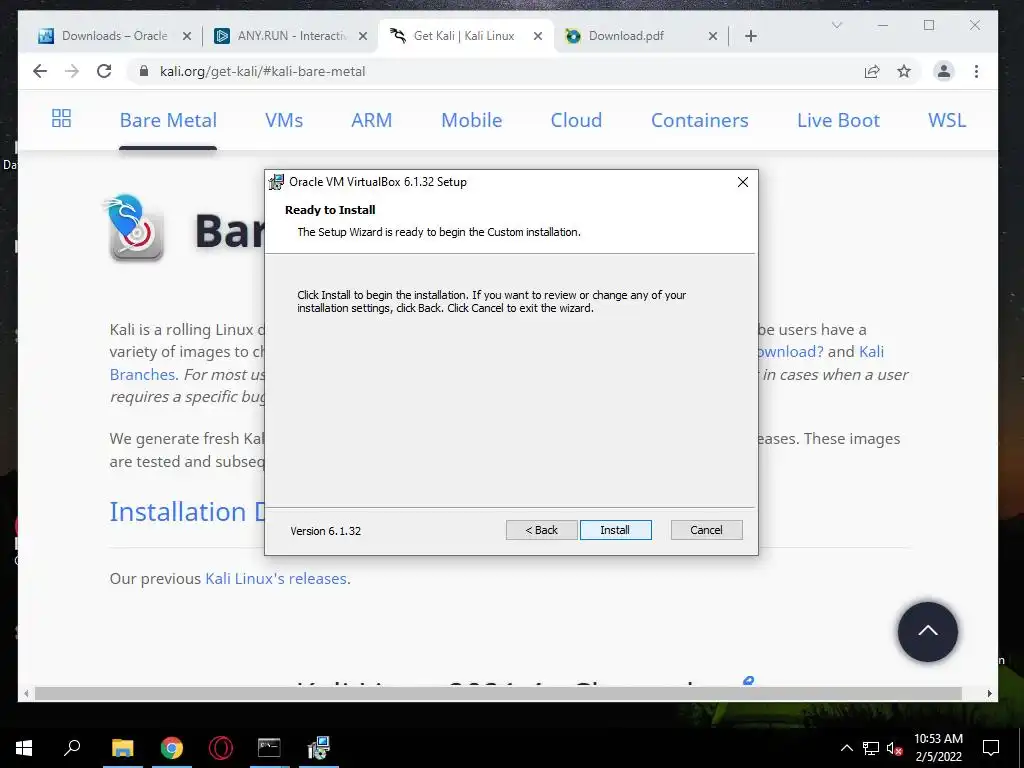Click Install in VirtualBox Setup wizard
Image resolution: width=1024 pixels, height=768 pixels.
tap(615, 530)
